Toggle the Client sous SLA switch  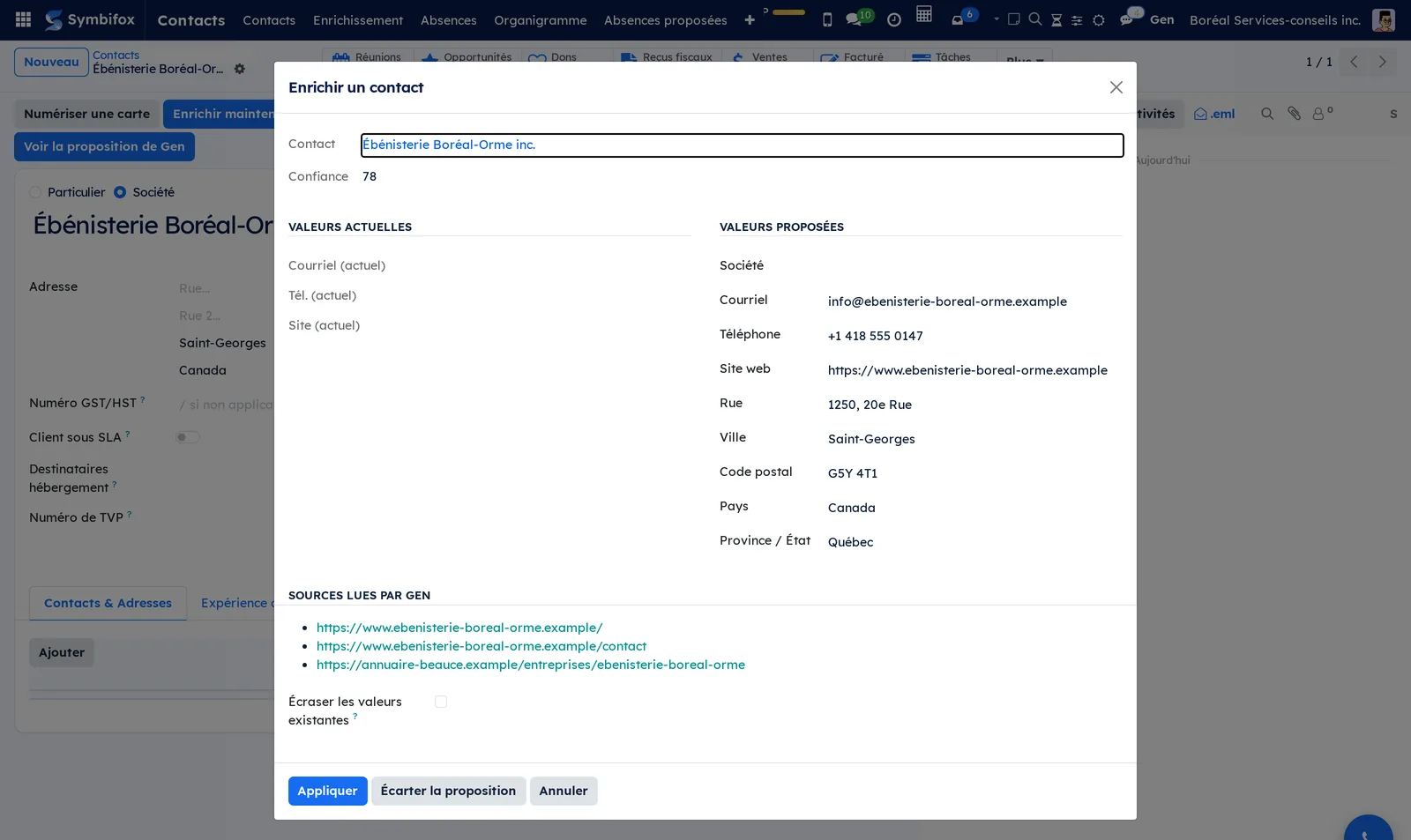pyautogui.click(x=188, y=437)
